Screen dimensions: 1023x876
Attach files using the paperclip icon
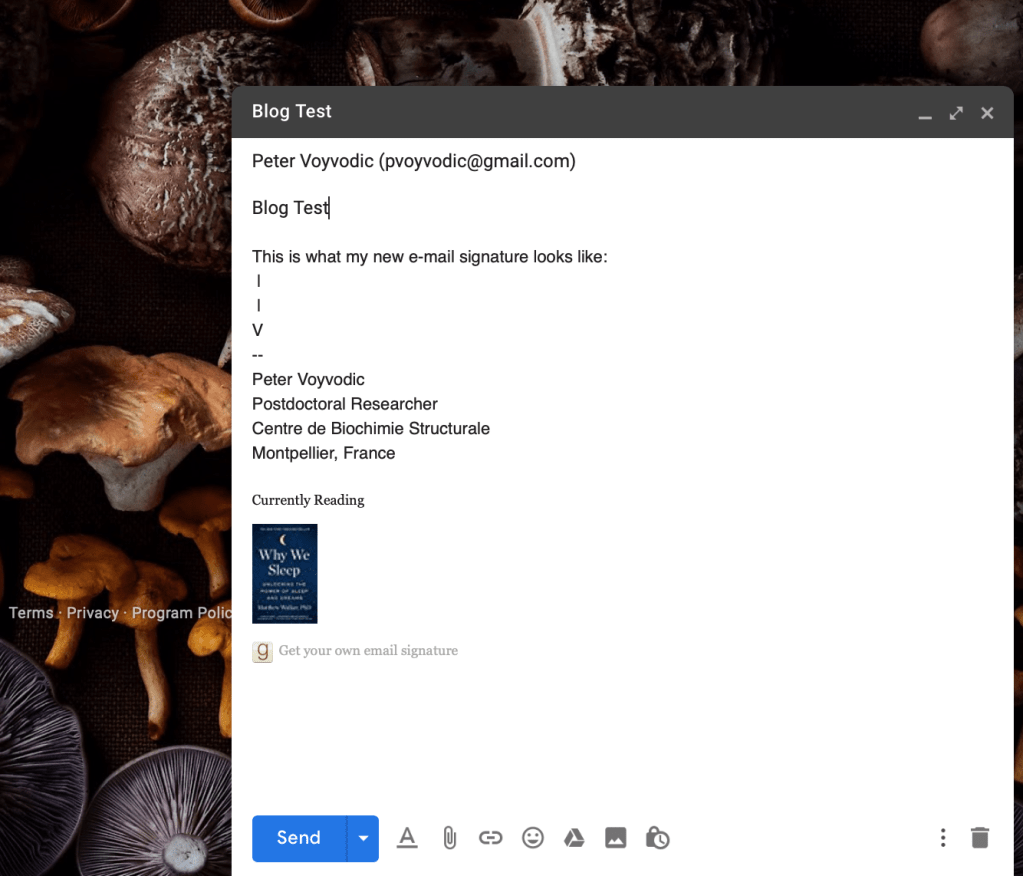pos(449,838)
